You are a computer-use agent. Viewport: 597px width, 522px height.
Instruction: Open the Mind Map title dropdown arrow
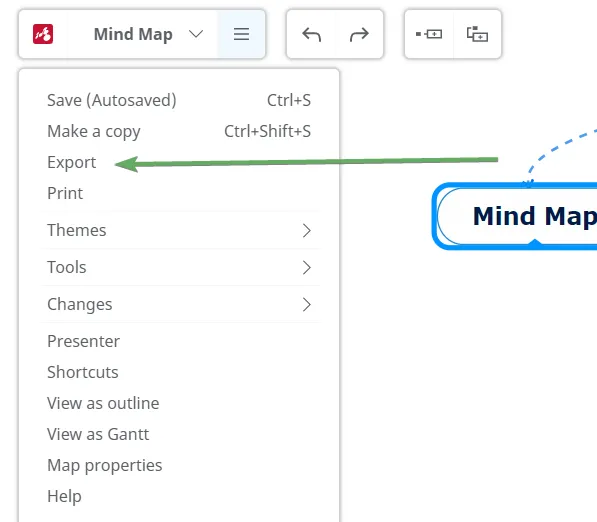click(x=196, y=34)
